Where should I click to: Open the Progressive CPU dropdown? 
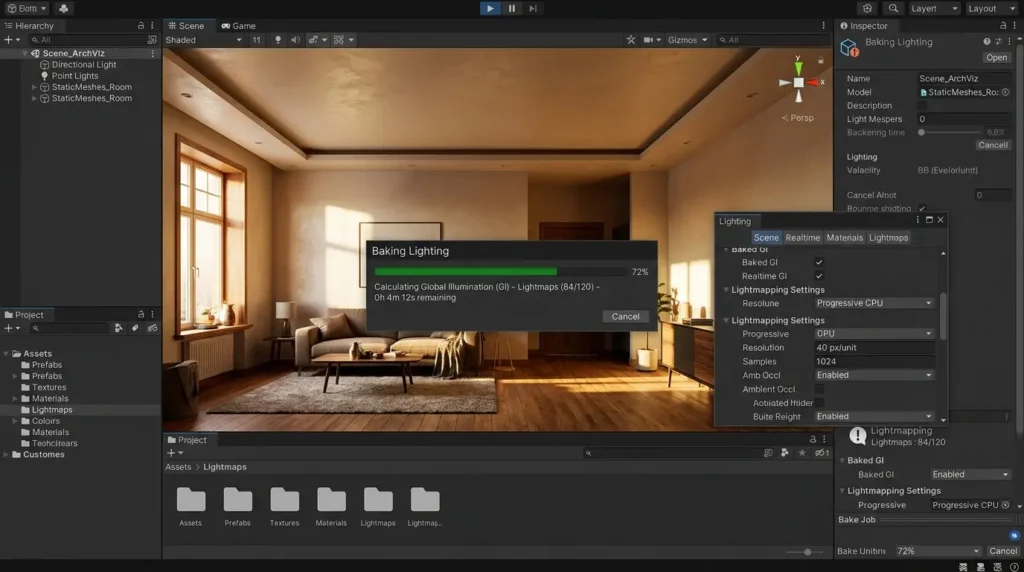[874, 334]
